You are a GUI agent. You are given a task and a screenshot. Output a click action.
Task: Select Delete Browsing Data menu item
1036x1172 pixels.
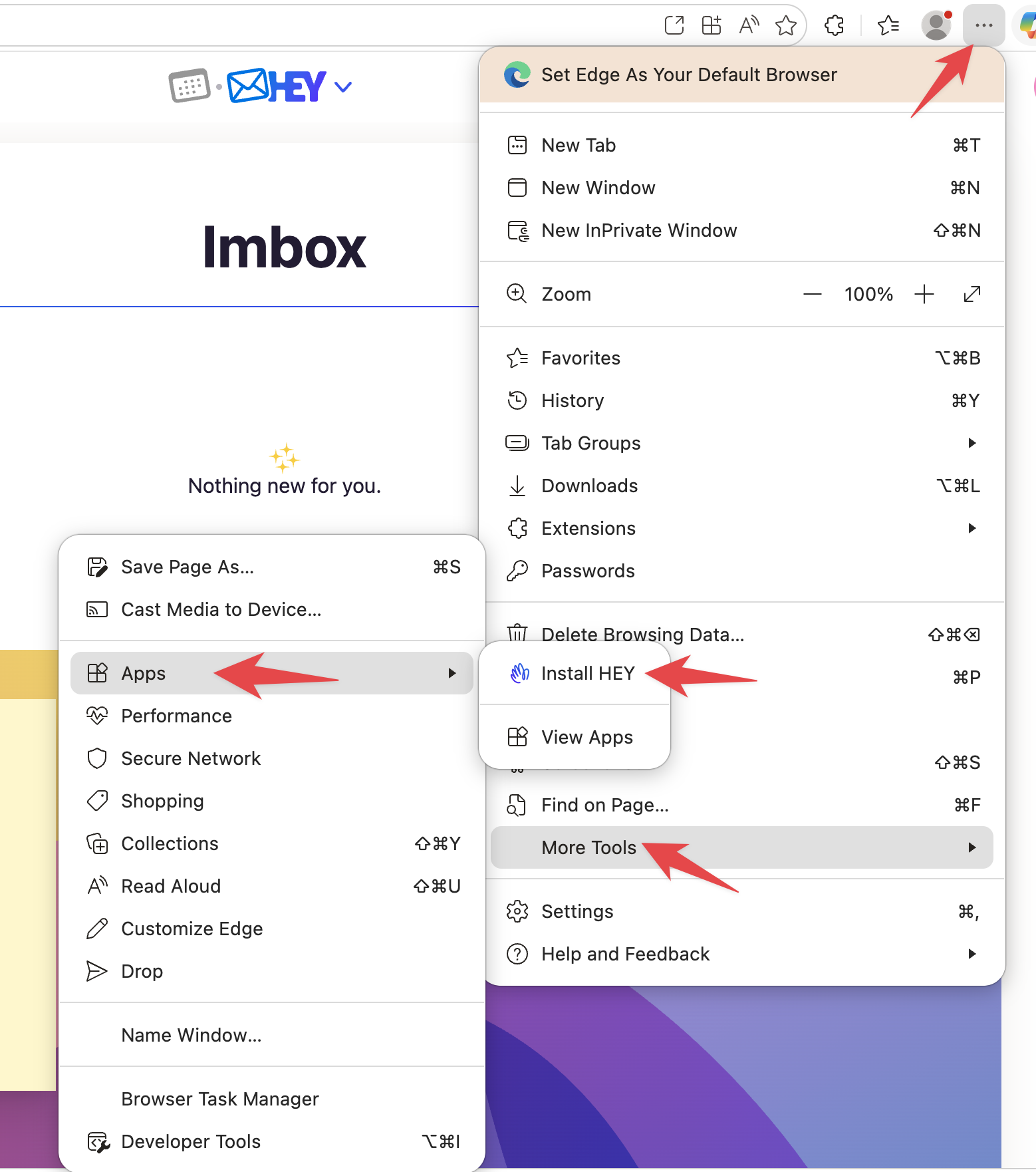(x=742, y=634)
